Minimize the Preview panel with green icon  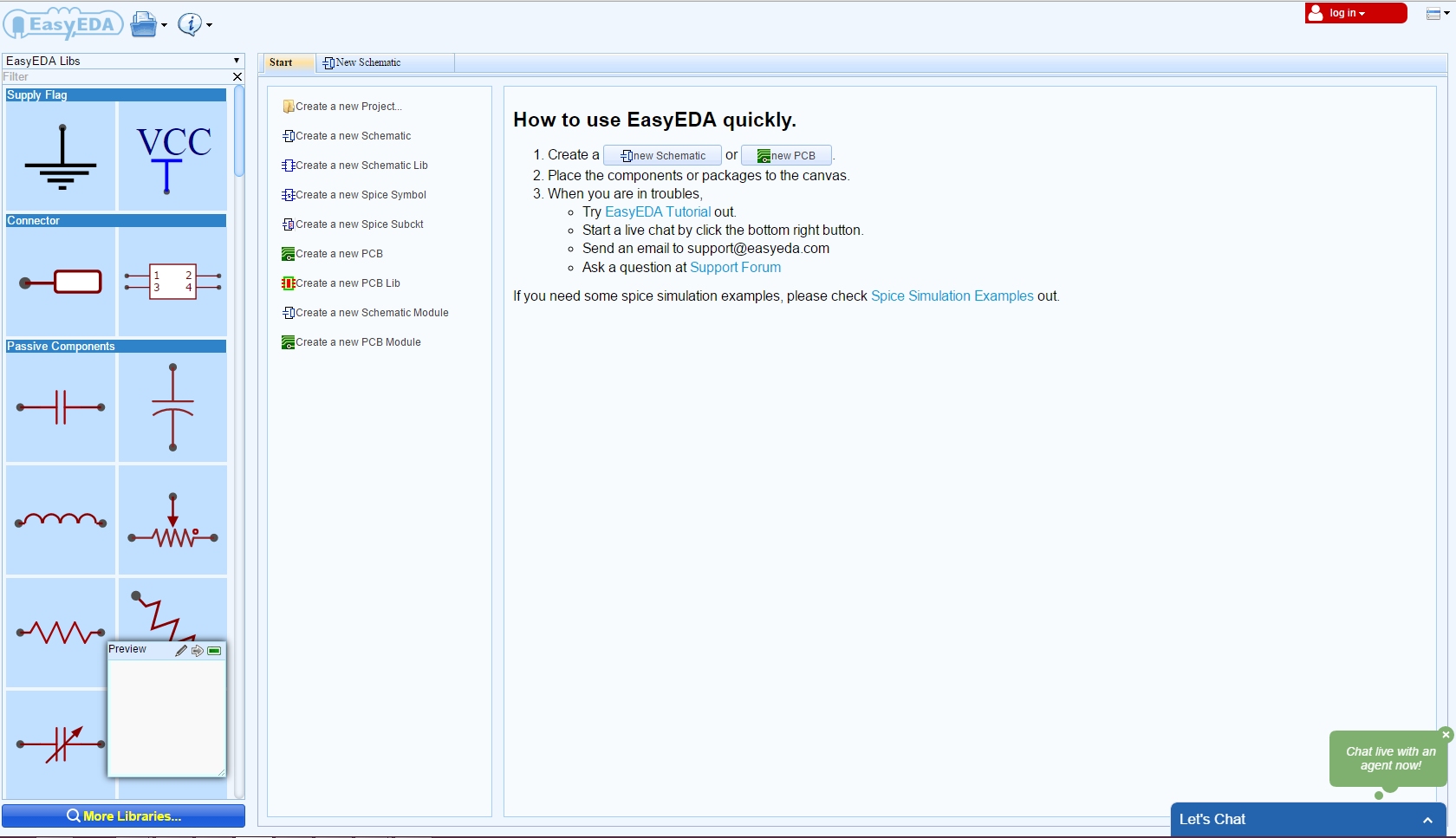coord(214,650)
